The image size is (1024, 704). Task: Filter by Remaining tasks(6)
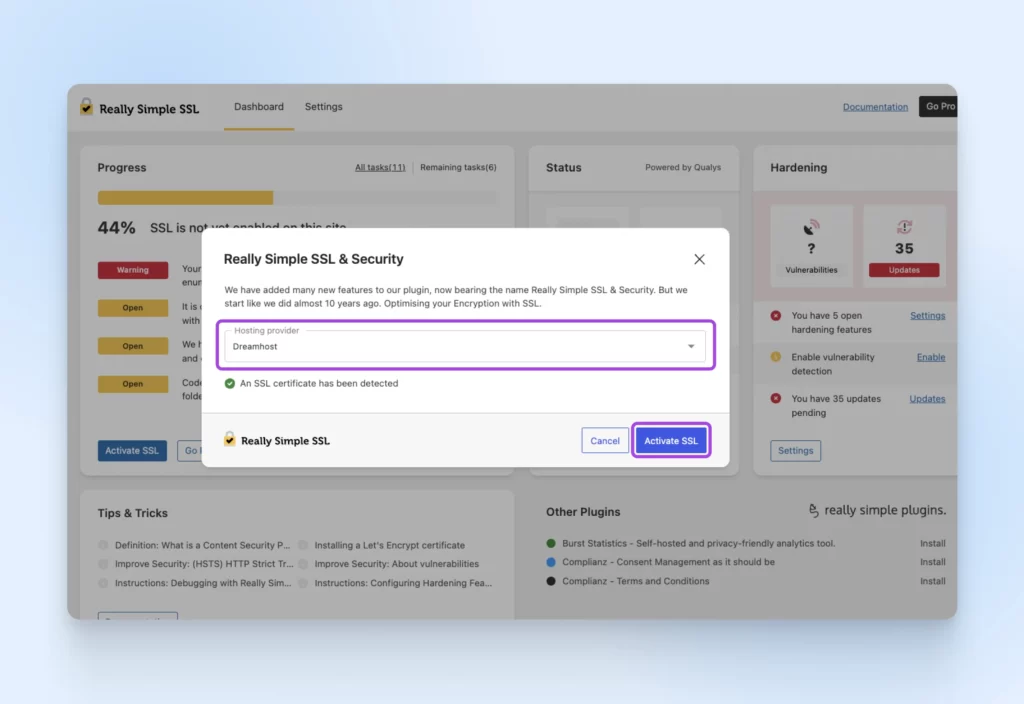pyautogui.click(x=458, y=167)
